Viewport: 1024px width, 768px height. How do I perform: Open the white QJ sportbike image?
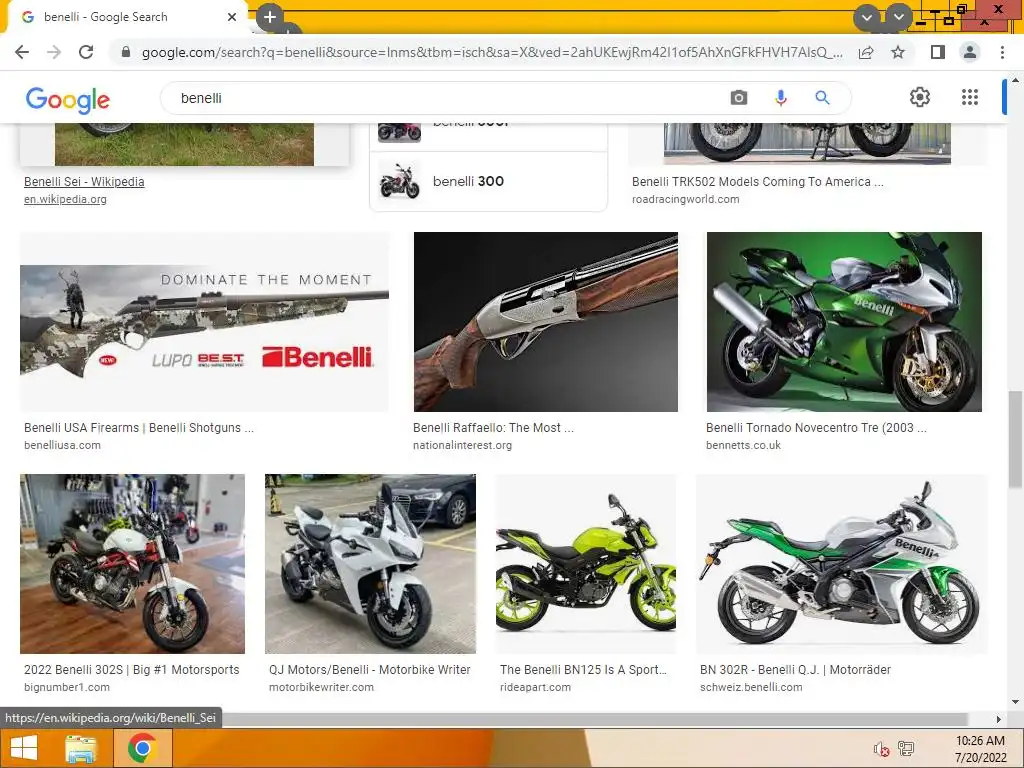(370, 564)
